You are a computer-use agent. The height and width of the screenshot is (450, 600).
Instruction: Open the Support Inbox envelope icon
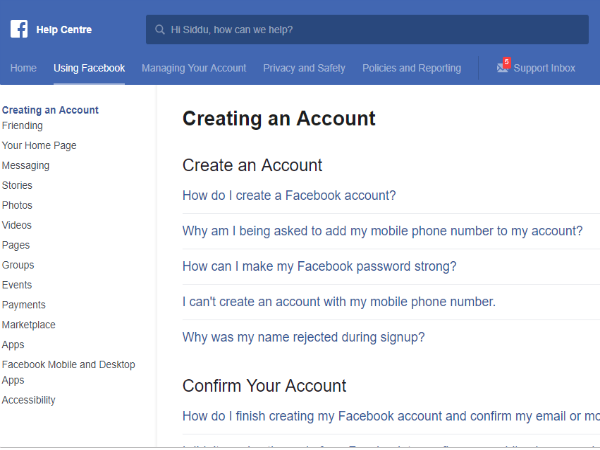click(502, 68)
